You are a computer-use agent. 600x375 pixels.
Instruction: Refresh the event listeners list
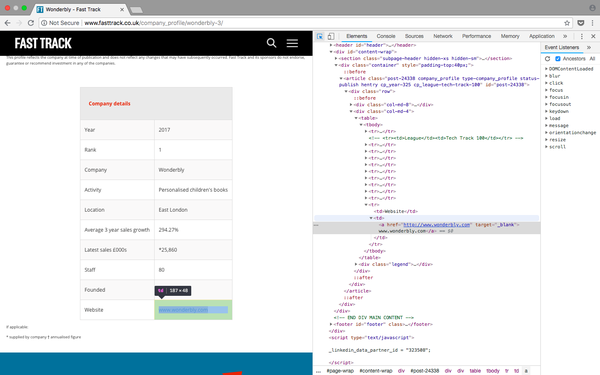point(548,59)
